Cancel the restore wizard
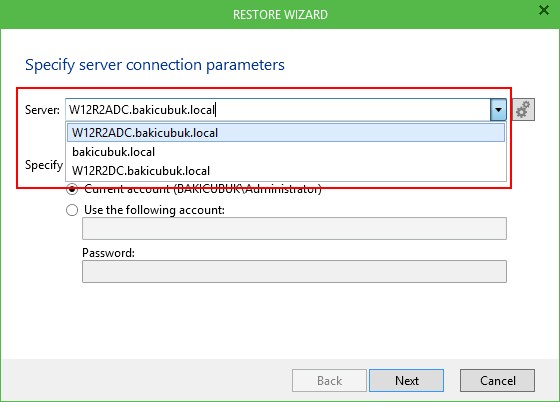This screenshot has height=402, width=560. (x=498, y=381)
